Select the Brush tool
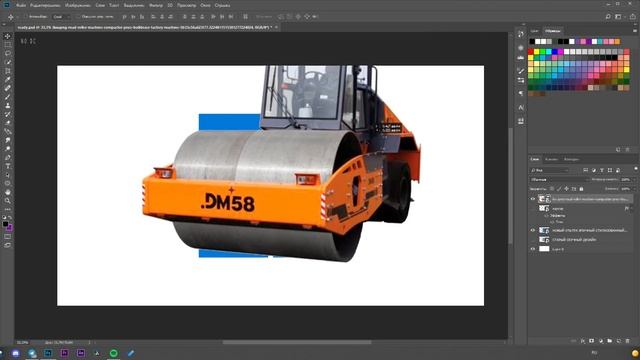This screenshot has width=640, height=360. click(x=7, y=97)
